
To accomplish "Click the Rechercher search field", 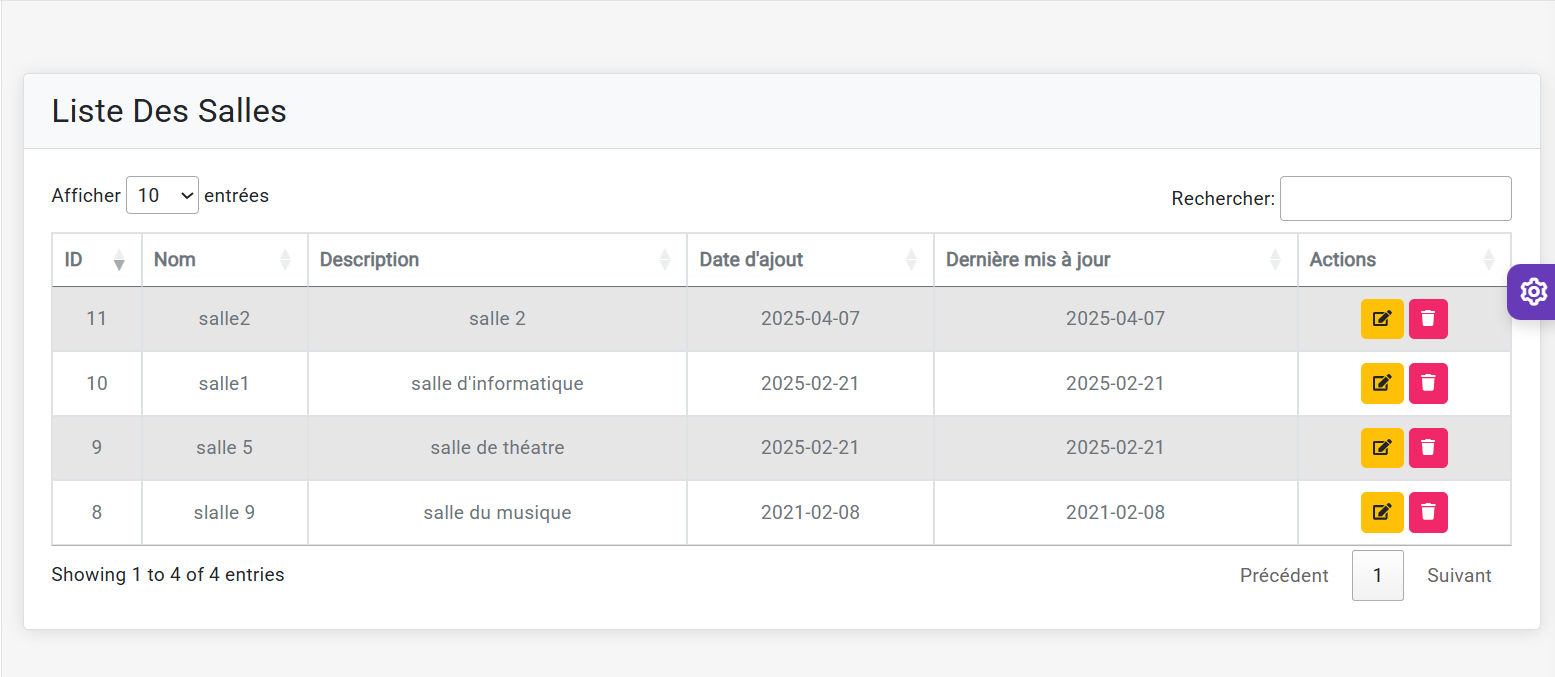I will (1395, 199).
